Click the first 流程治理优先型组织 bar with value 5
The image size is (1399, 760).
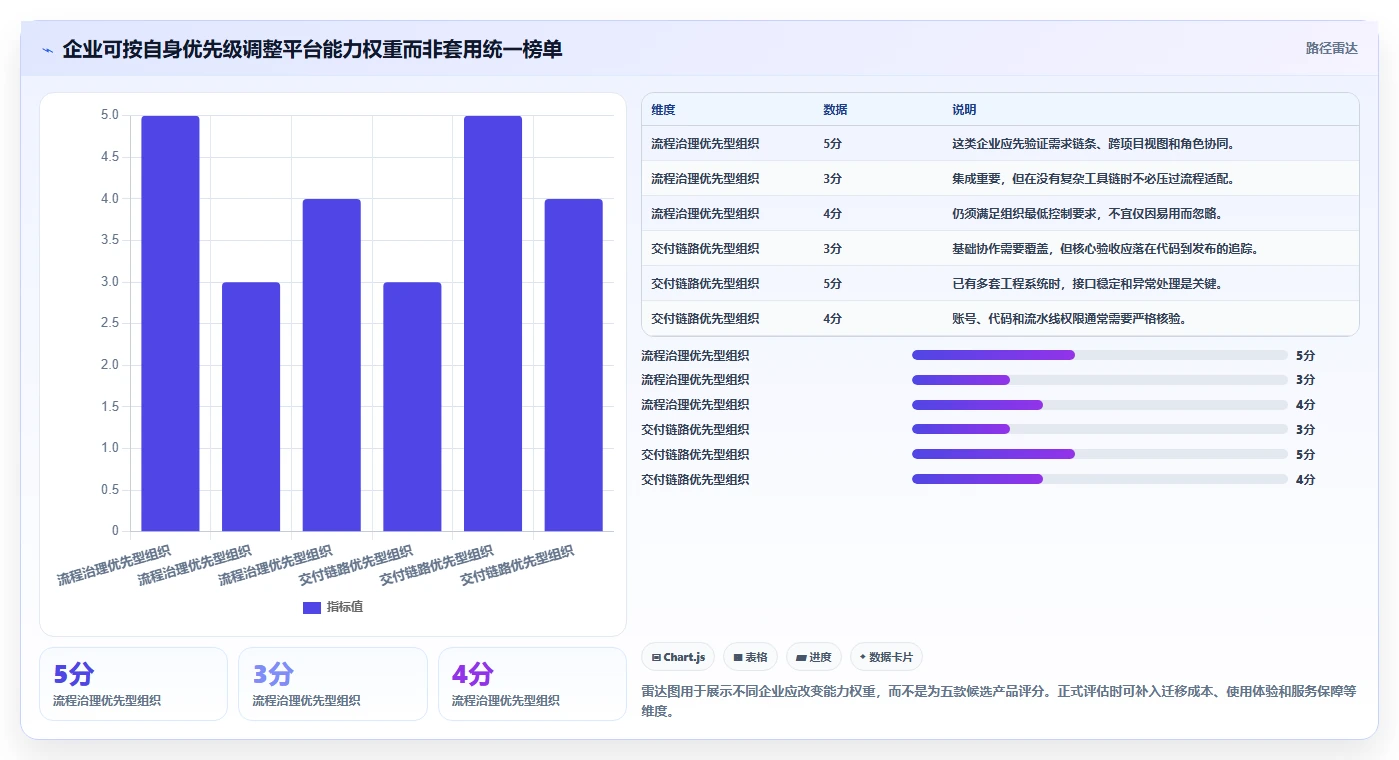pos(170,323)
